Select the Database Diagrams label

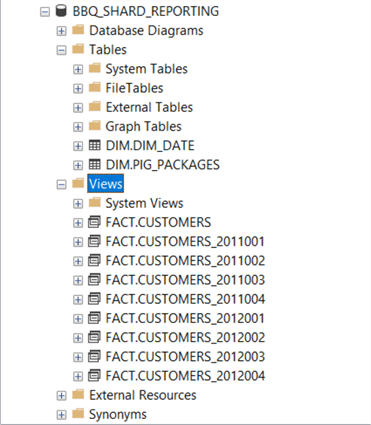[146, 31]
